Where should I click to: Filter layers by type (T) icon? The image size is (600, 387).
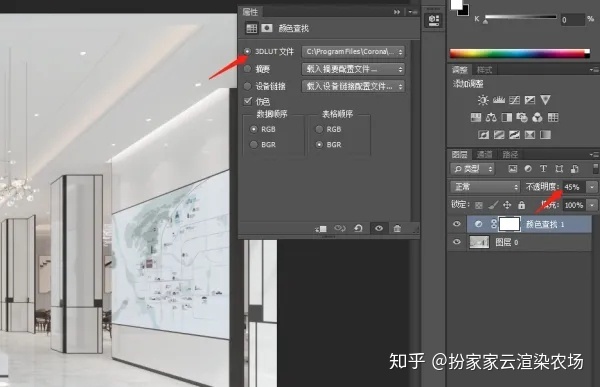[x=543, y=169]
